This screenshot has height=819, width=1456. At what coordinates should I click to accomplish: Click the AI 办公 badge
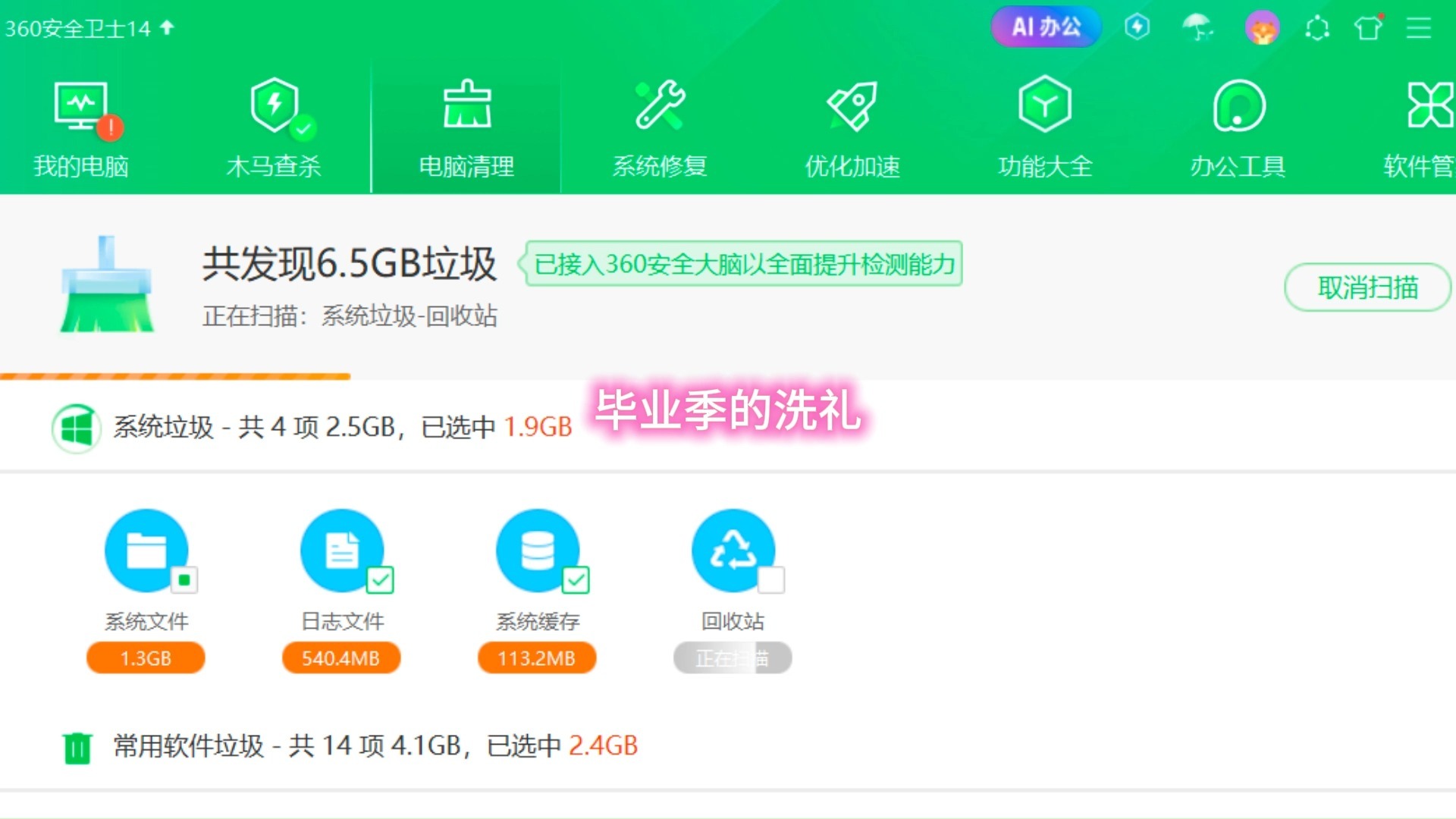point(1046,27)
